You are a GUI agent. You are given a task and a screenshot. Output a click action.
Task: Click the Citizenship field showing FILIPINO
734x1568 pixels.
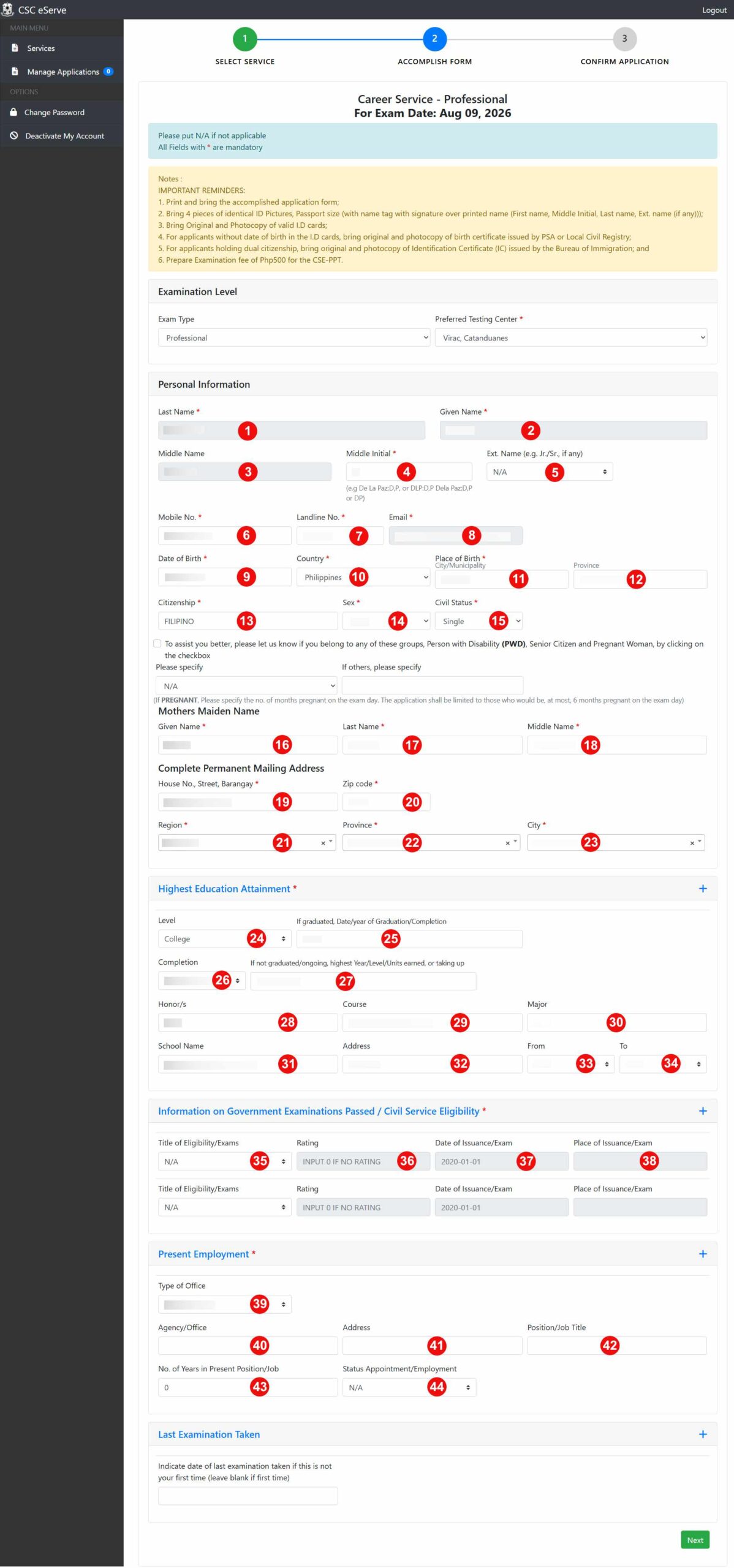coord(248,621)
